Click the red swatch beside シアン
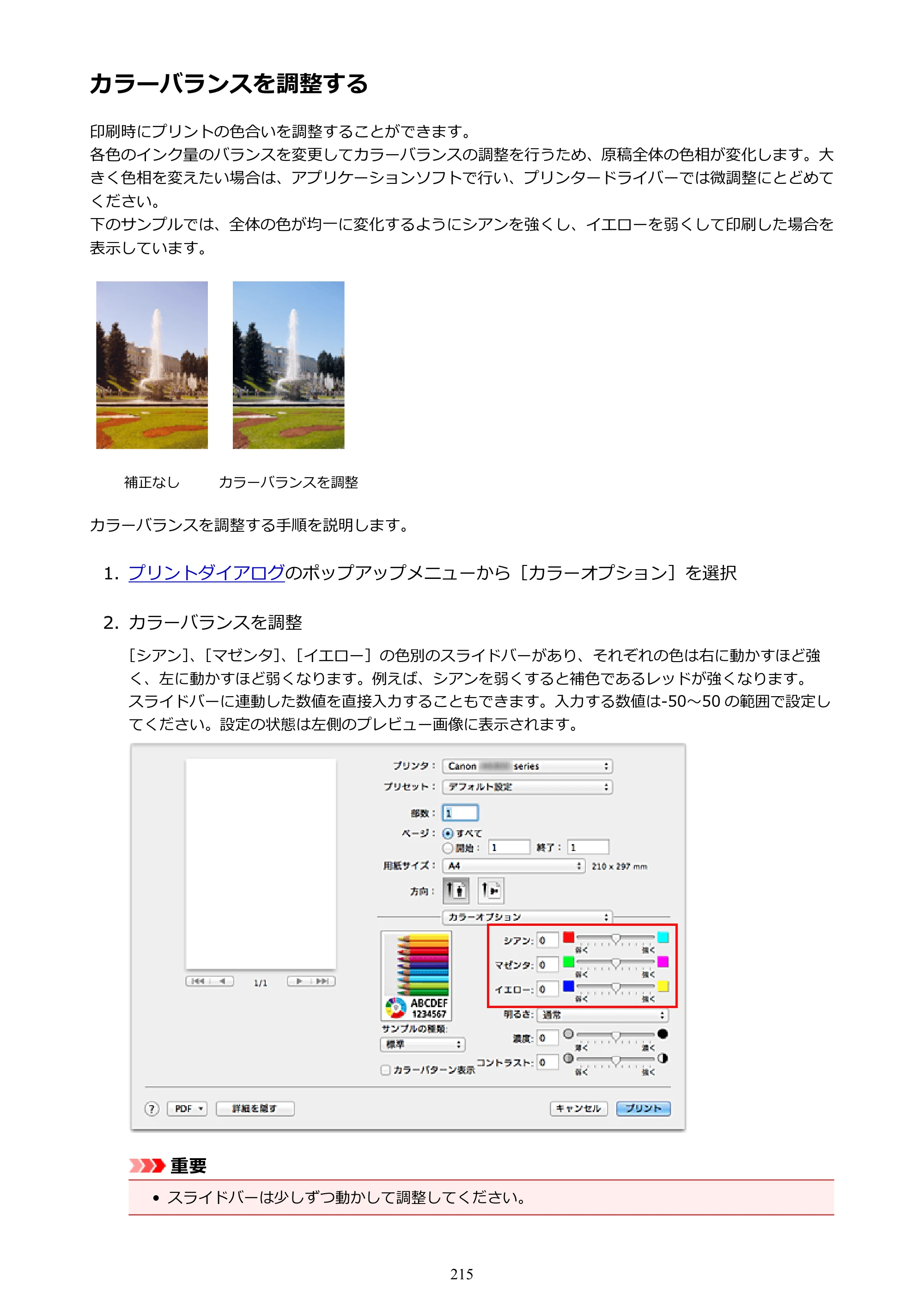Viewport: 924px width, 1307px height. click(x=568, y=937)
